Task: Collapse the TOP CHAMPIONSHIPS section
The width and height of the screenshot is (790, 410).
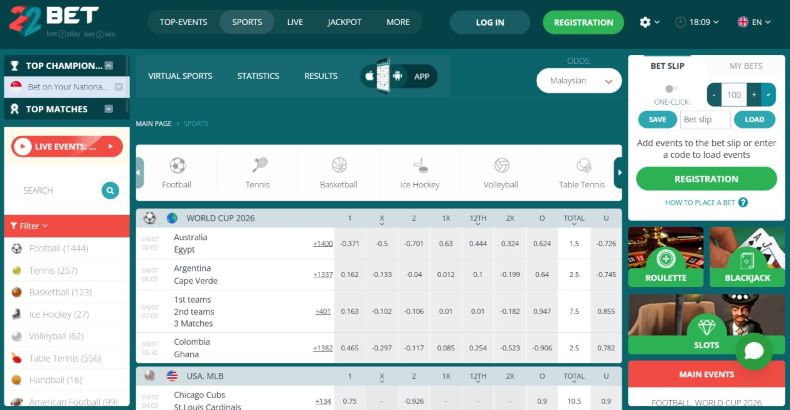Action: [109, 65]
